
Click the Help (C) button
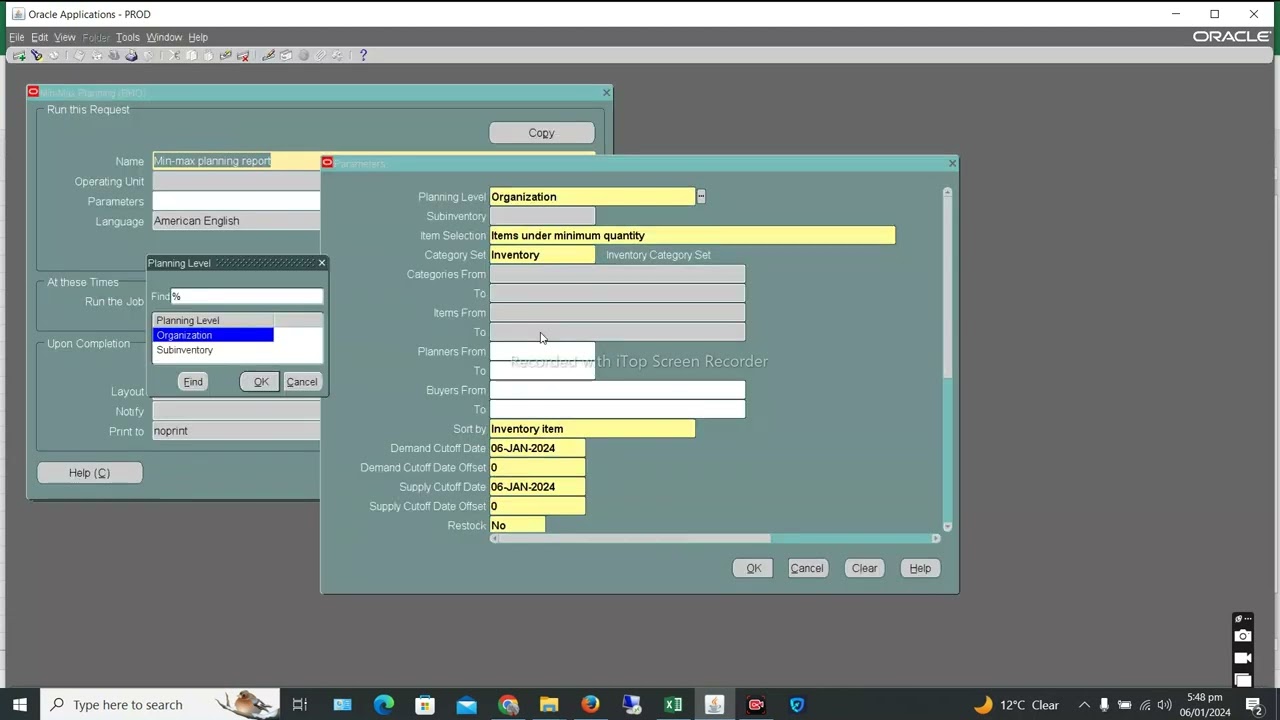[90, 473]
